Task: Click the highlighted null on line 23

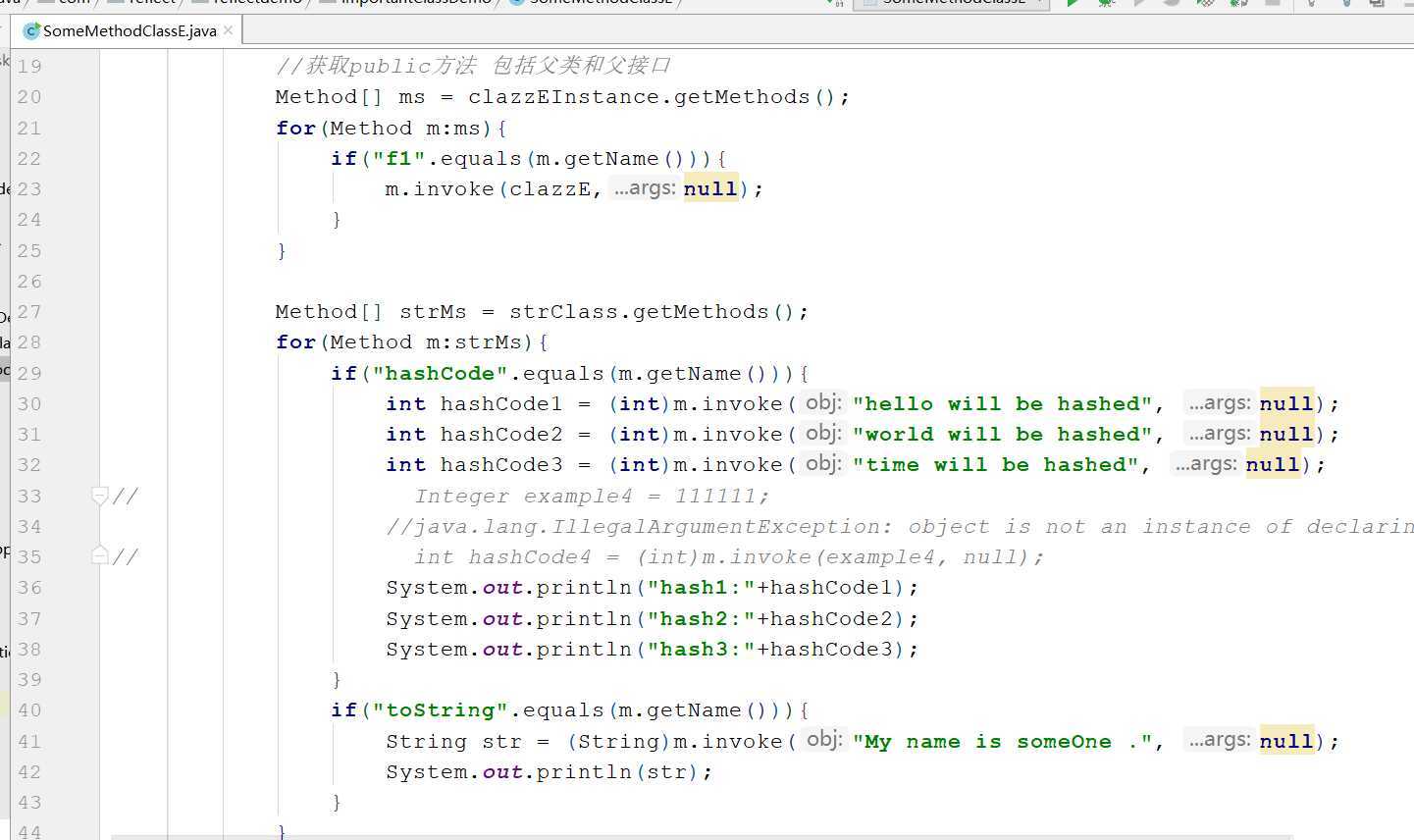Action: [710, 188]
